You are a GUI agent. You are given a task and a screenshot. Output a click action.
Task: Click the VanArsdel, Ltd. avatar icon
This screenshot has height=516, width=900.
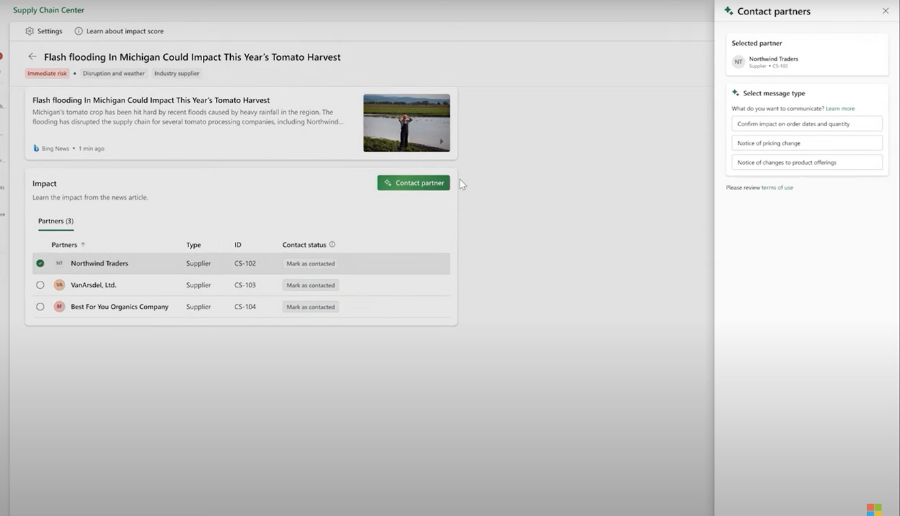tap(59, 285)
